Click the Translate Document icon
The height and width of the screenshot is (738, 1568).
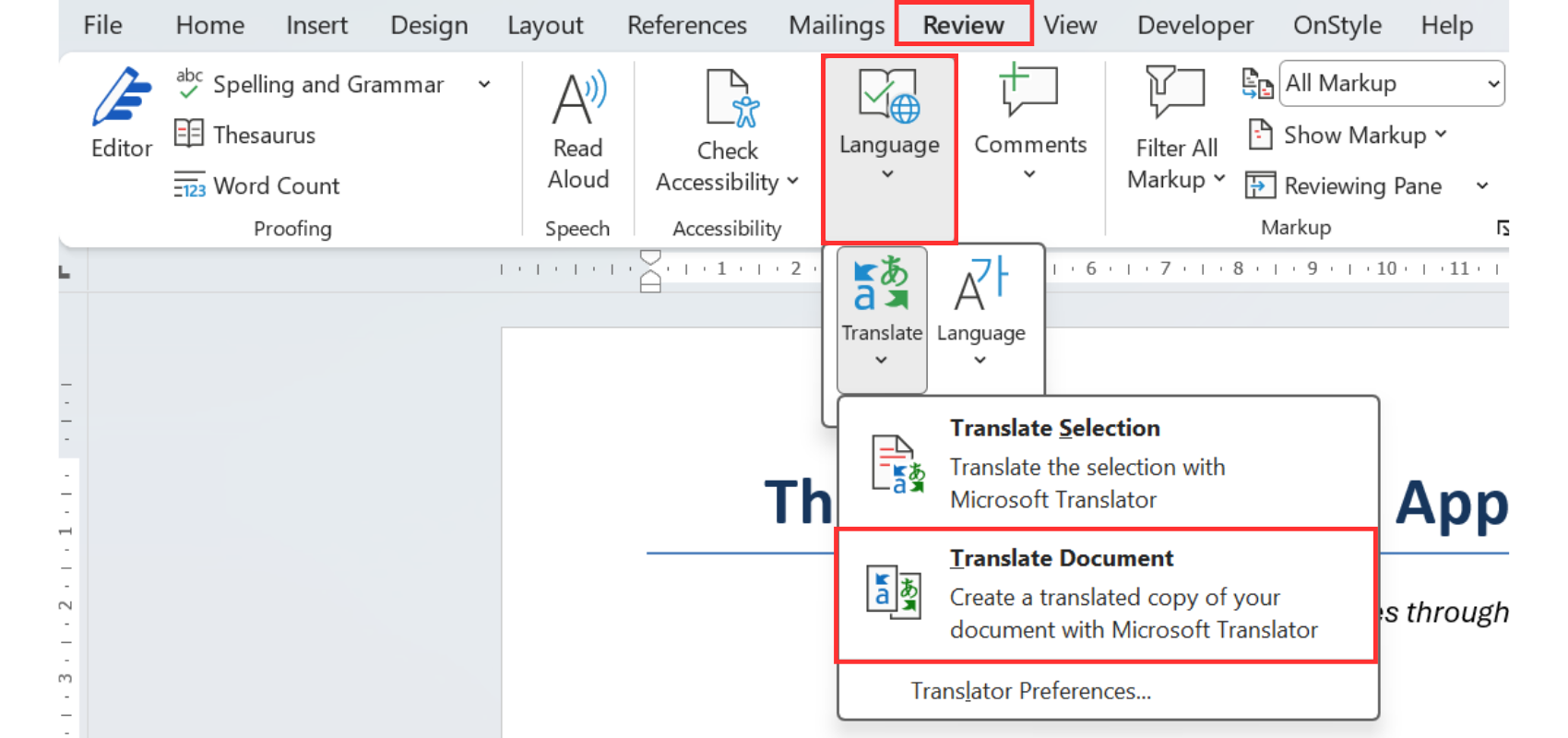click(x=894, y=591)
